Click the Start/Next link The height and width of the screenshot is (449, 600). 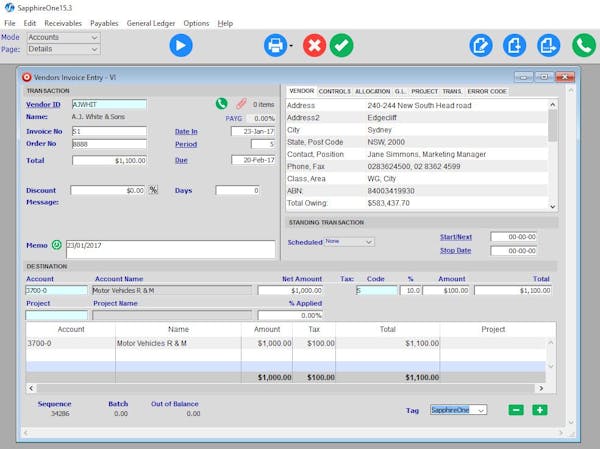(x=455, y=237)
